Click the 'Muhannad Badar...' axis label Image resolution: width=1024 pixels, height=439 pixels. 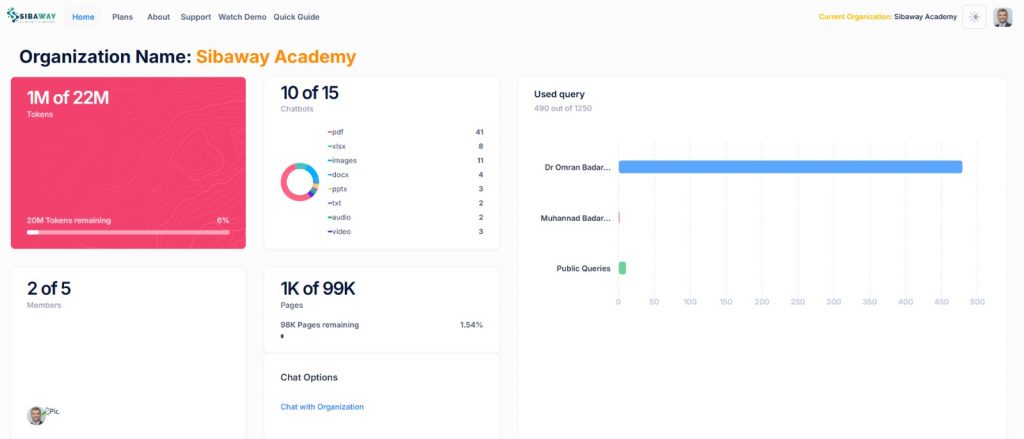pos(576,218)
